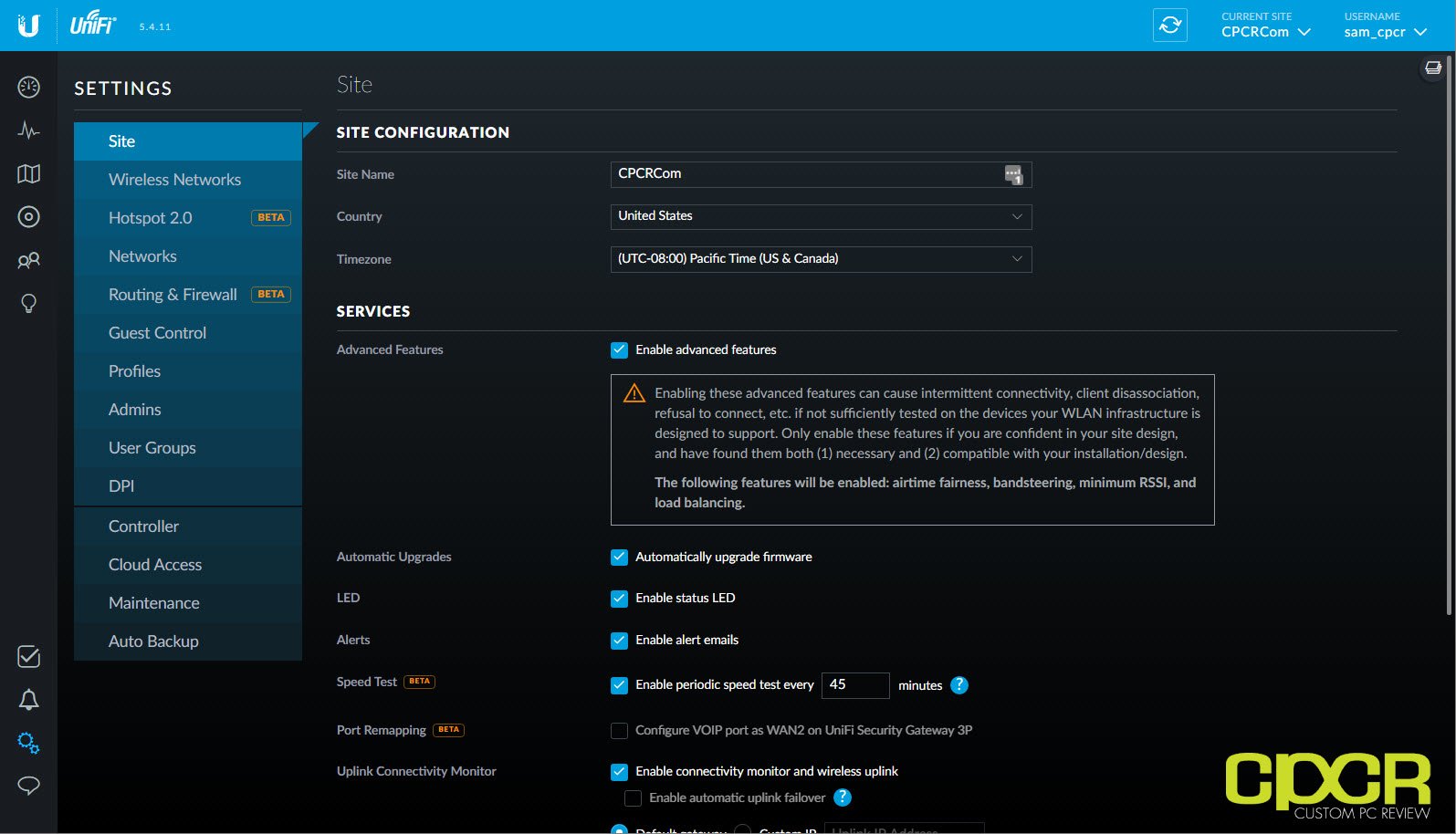The height and width of the screenshot is (834, 1456).
Task: Open Maintenance settings
Action: tap(188, 603)
